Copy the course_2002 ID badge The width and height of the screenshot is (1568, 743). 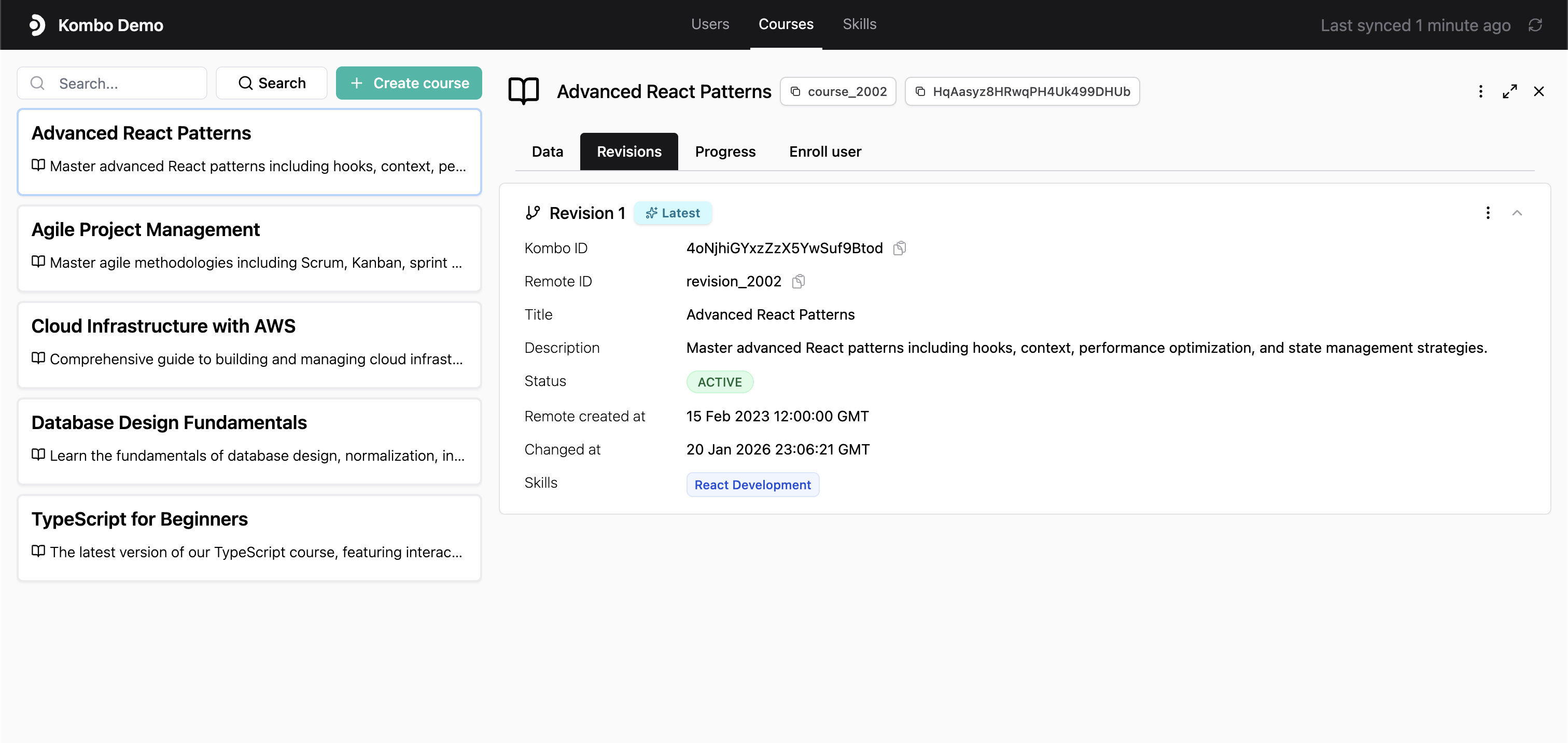[837, 91]
